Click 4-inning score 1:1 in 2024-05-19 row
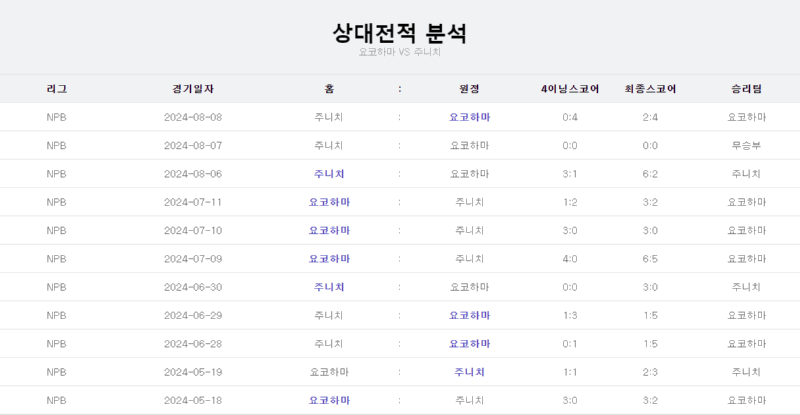 click(570, 372)
